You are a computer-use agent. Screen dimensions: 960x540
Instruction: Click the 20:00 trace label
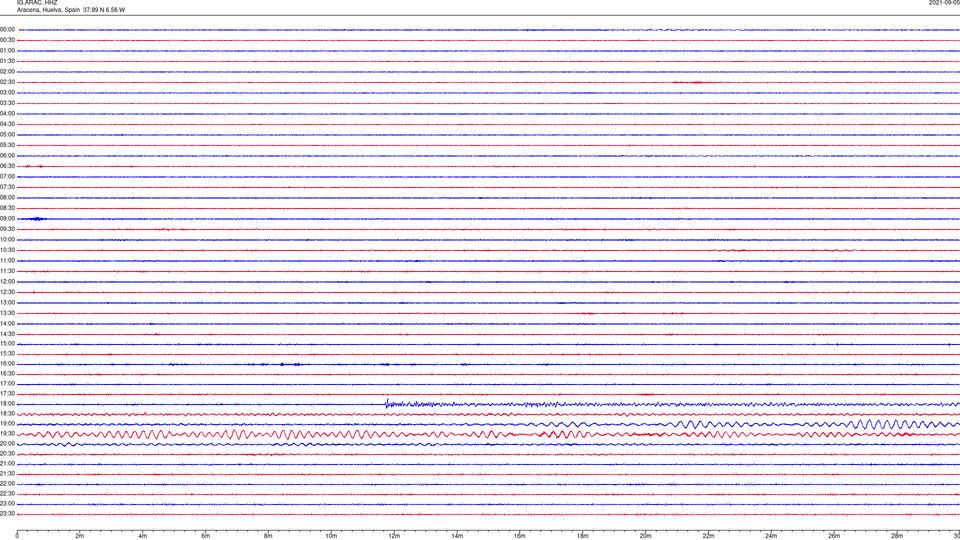pos(7,444)
